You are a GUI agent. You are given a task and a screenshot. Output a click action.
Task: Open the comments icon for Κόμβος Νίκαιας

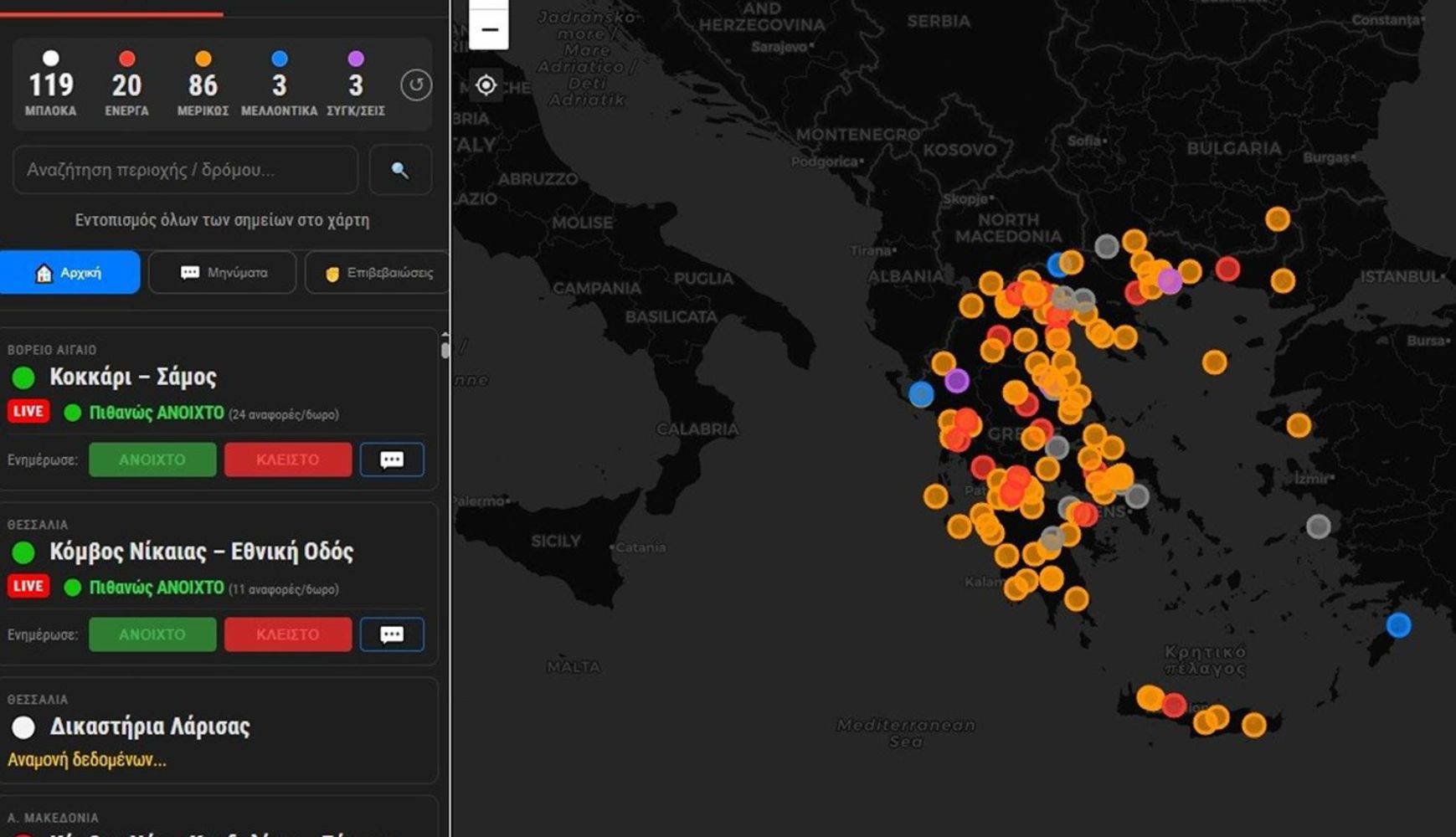pyautogui.click(x=392, y=634)
